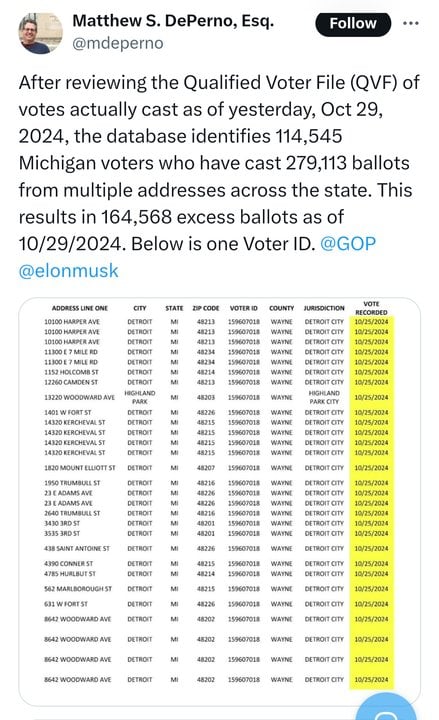Click the VOTER ID column header
This screenshot has height=720, width=439.
click(x=243, y=308)
